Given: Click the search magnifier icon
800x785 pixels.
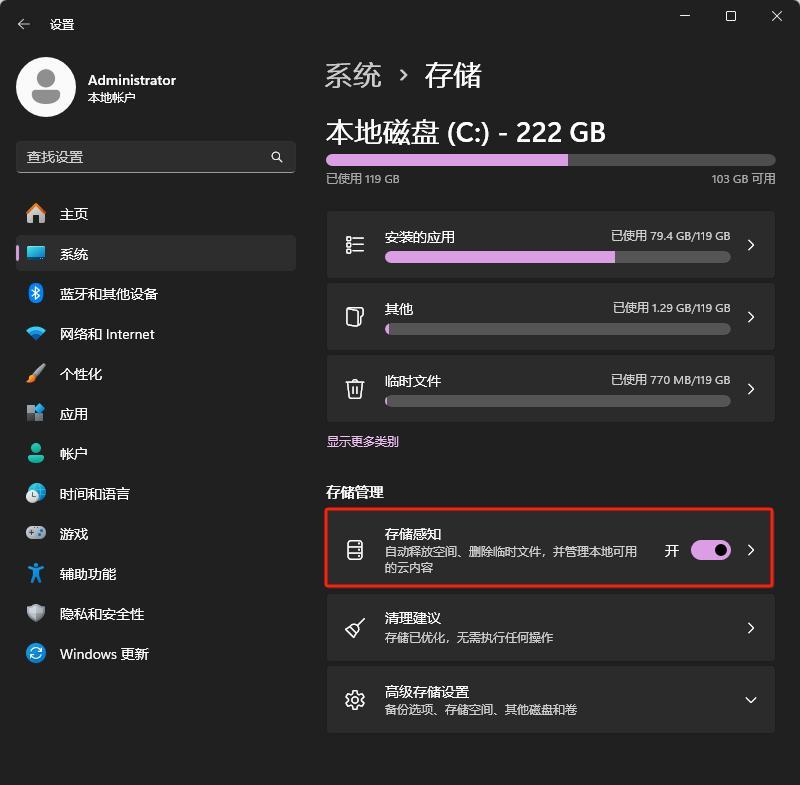Looking at the screenshot, I should pos(277,157).
